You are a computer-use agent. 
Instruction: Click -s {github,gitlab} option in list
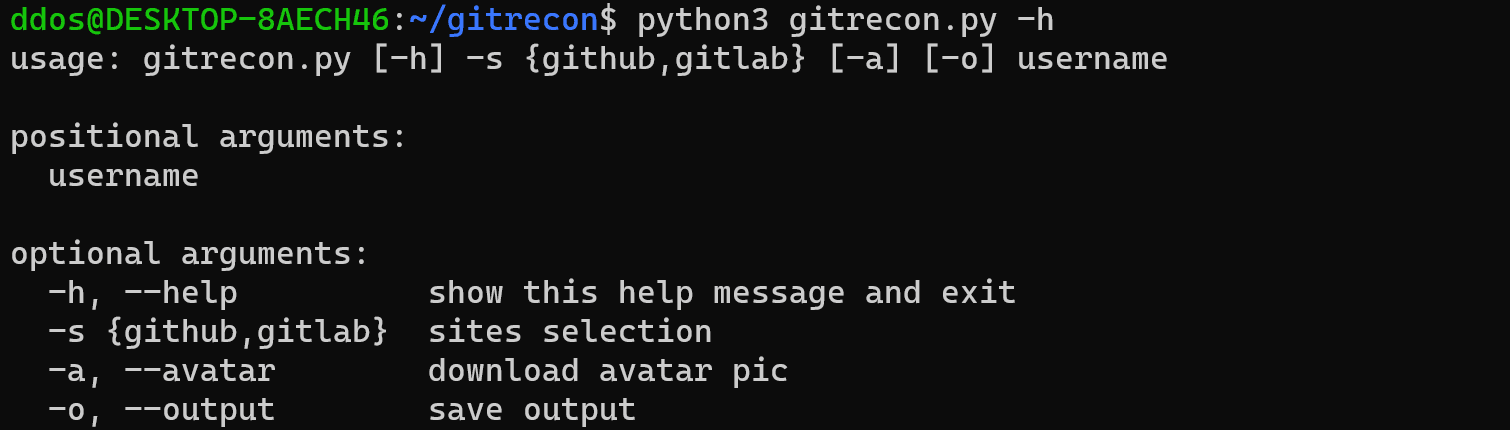click(x=218, y=332)
